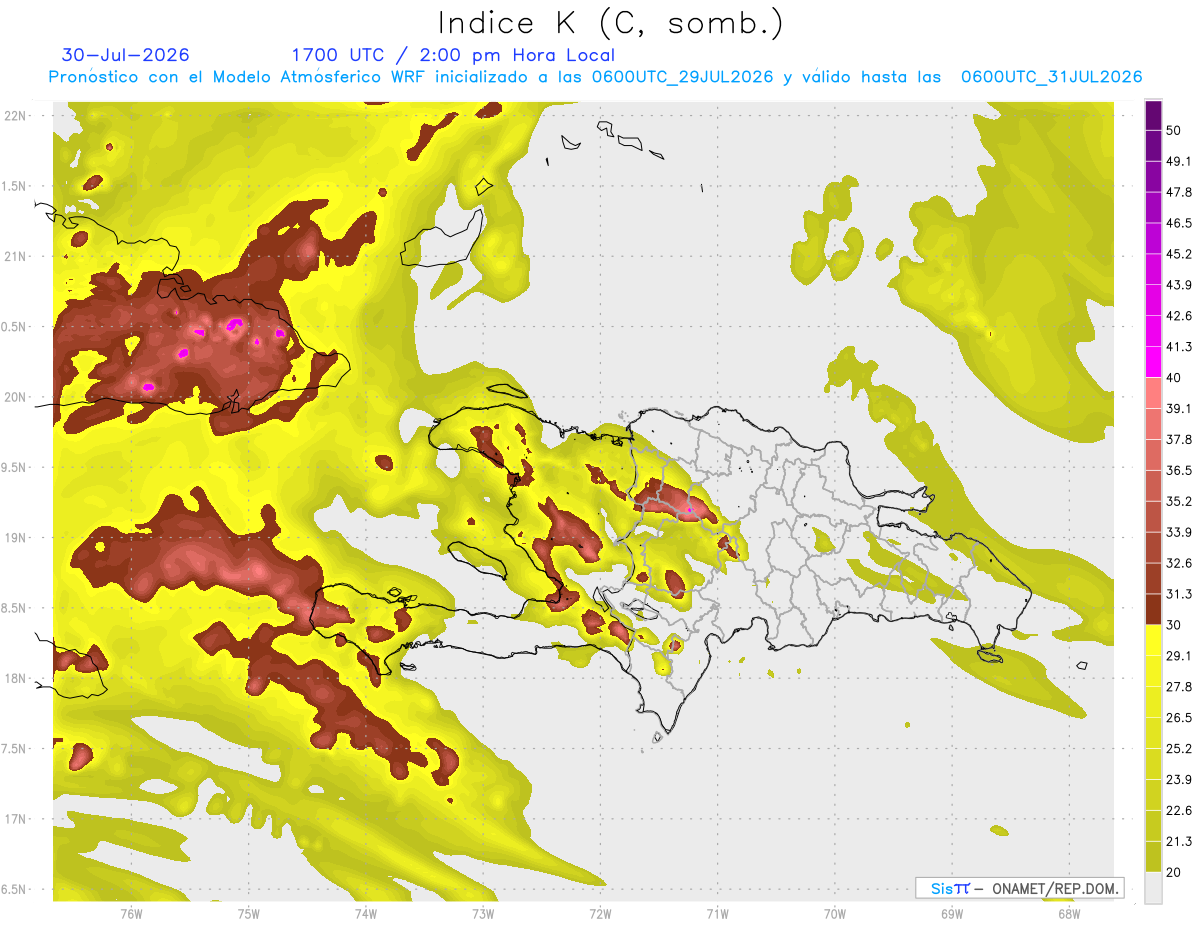This screenshot has height=927, width=1200.
Task: Click the gray color bar segment below 20
Action: [x=1153, y=887]
